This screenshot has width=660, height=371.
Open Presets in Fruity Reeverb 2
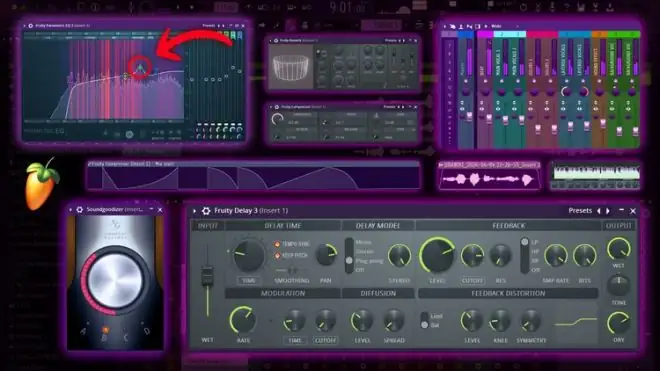[x=390, y=40]
